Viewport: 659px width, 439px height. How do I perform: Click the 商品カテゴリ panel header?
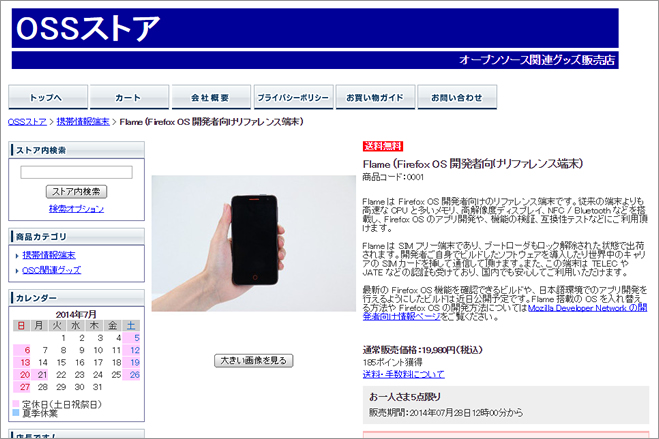[76, 237]
